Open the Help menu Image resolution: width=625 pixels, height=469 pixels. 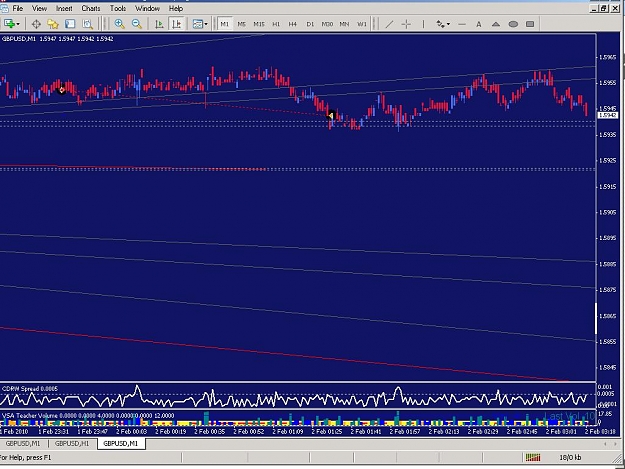176,8
